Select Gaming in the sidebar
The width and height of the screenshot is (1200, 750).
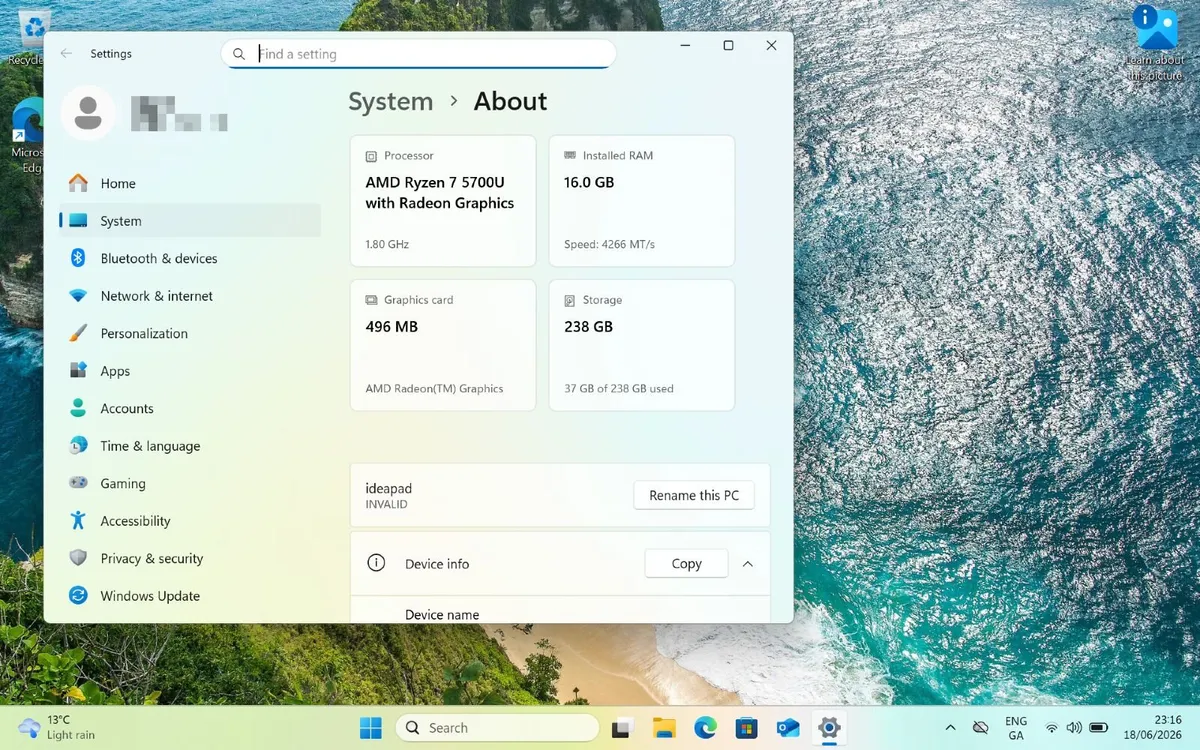point(190,483)
